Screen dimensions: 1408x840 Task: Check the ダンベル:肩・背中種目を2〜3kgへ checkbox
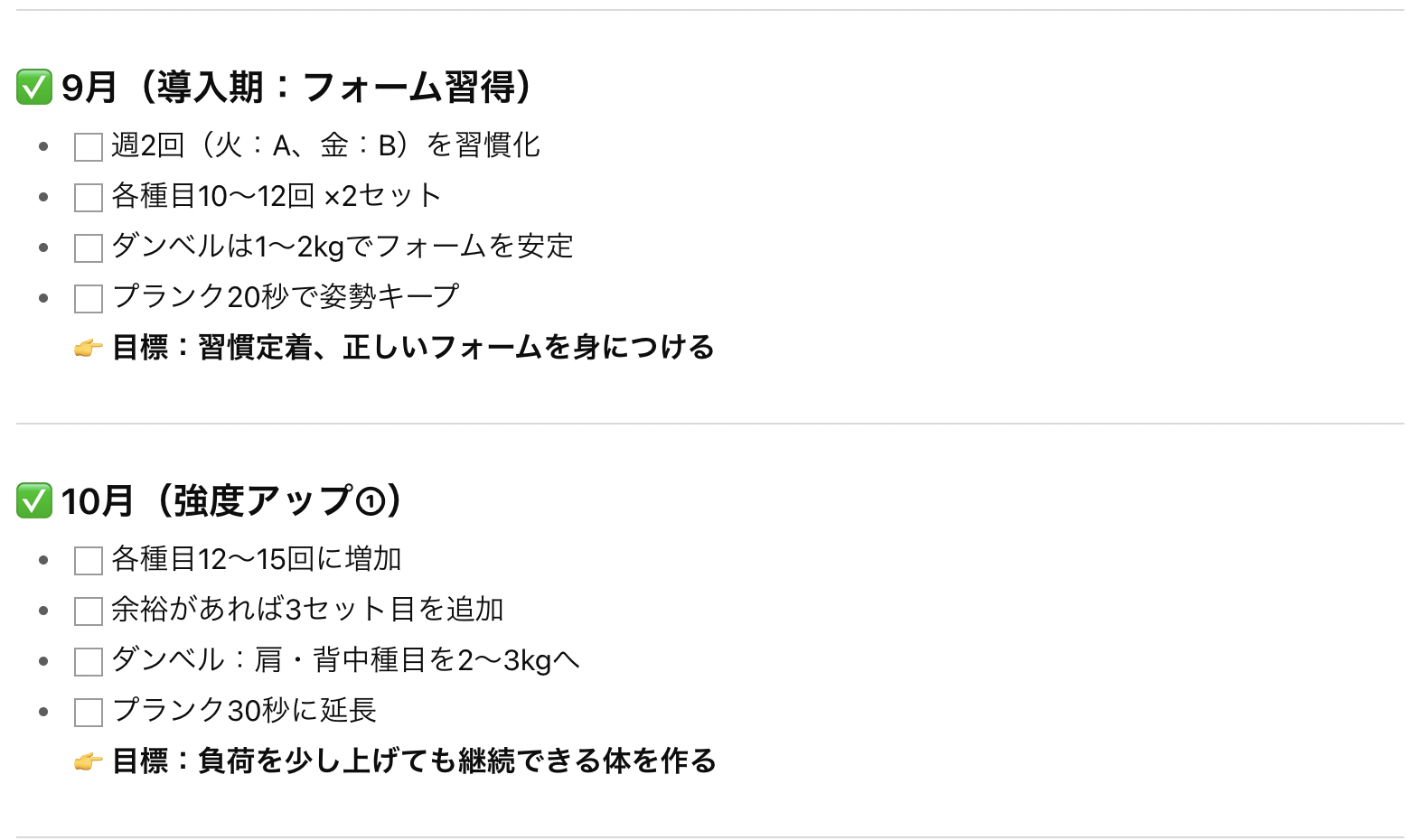88,662
